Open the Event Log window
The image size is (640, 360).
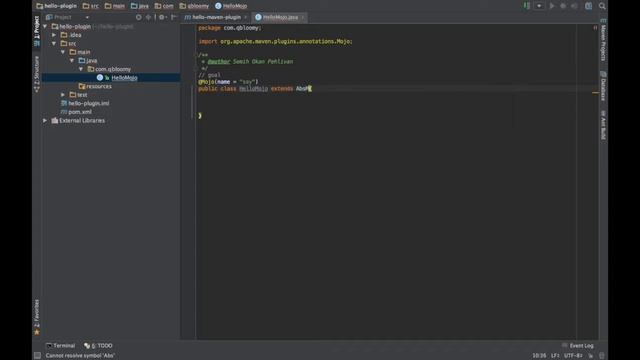click(x=578, y=346)
